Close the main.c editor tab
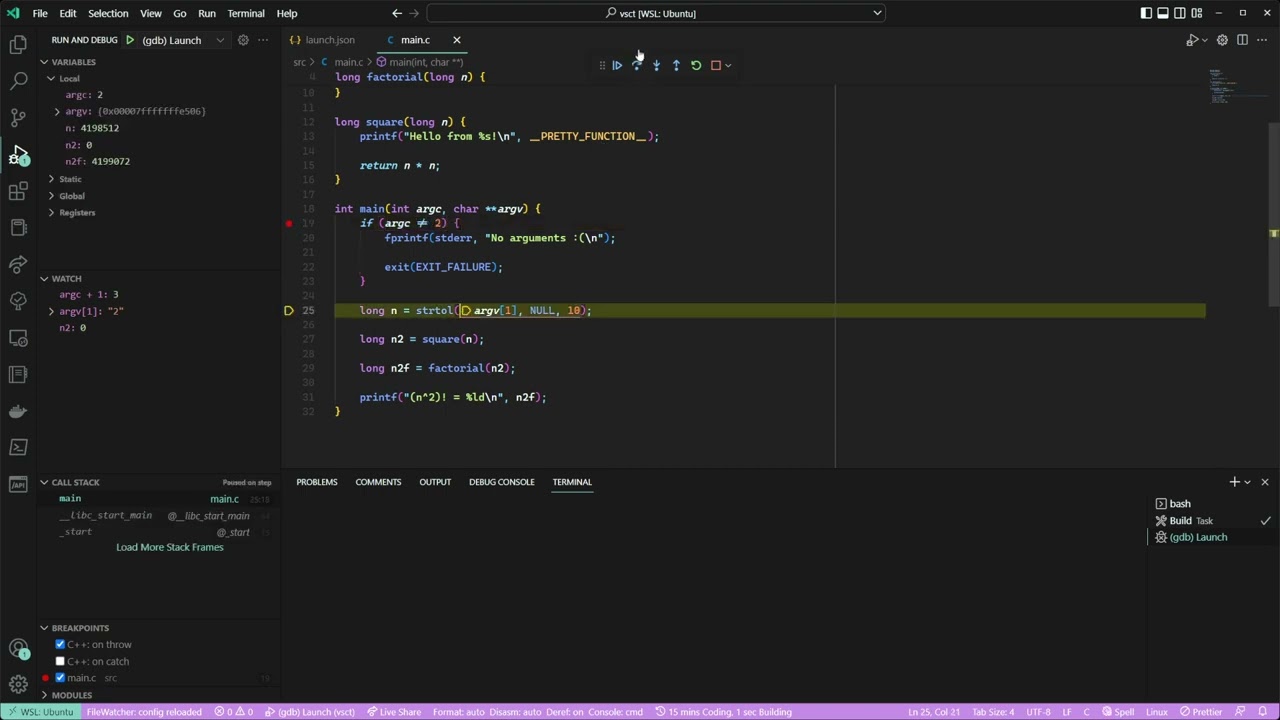 coord(457,40)
